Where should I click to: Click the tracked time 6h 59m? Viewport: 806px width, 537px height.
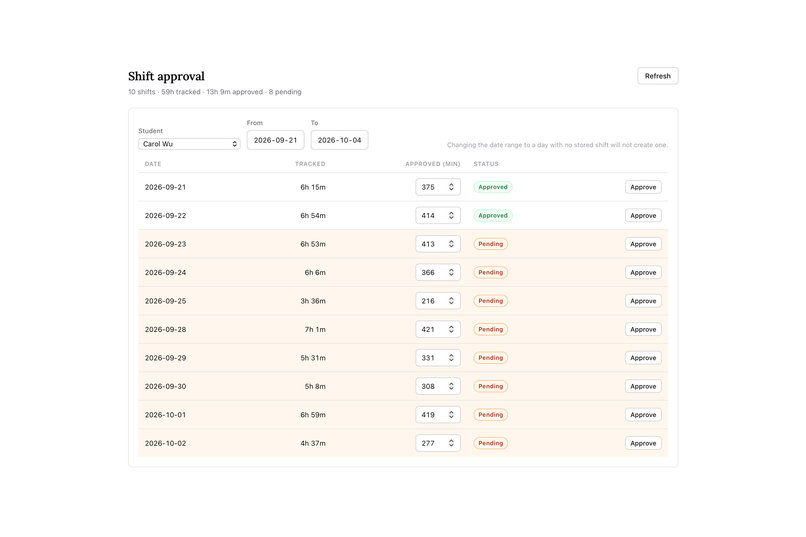point(313,415)
